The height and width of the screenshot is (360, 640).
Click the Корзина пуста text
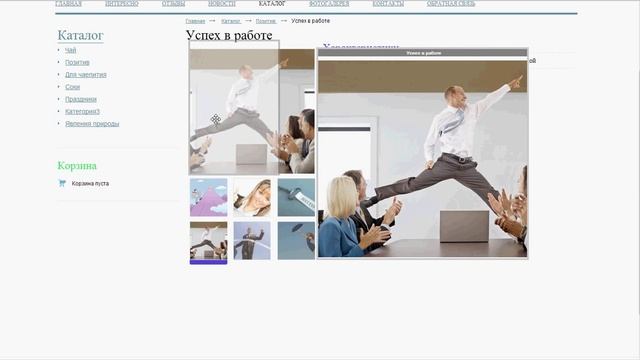coord(90,184)
